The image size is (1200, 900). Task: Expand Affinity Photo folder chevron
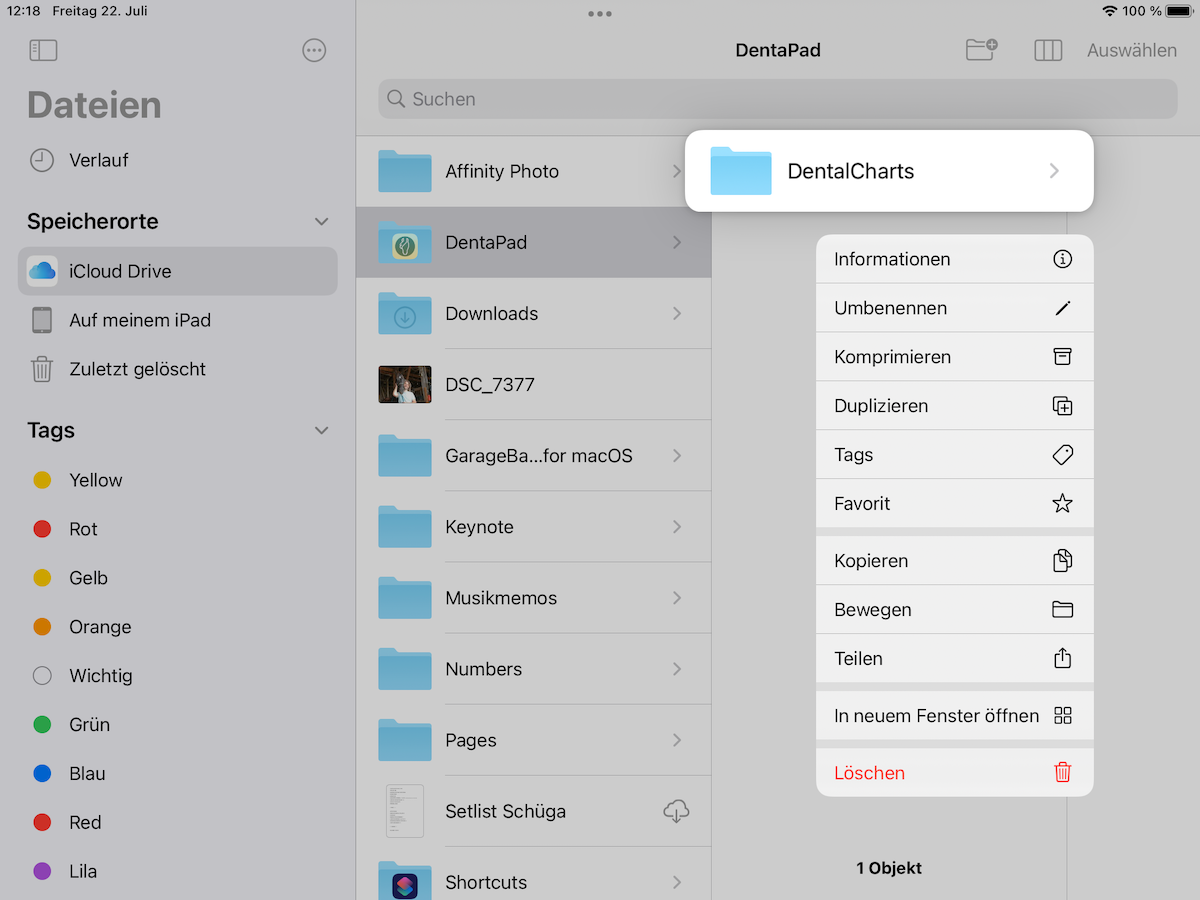677,172
